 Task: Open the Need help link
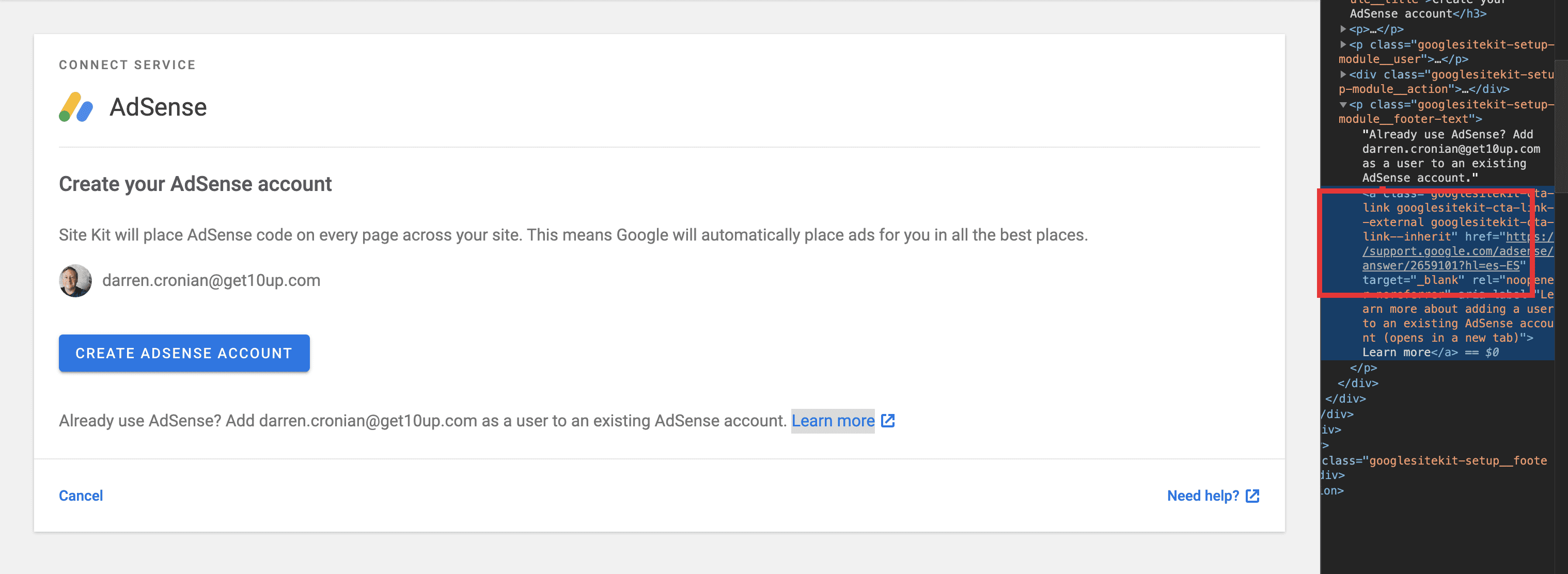coord(1203,496)
